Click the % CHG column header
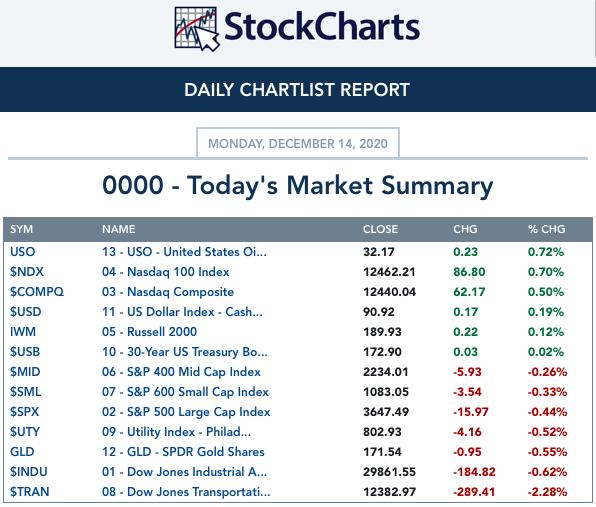 pyautogui.click(x=546, y=229)
